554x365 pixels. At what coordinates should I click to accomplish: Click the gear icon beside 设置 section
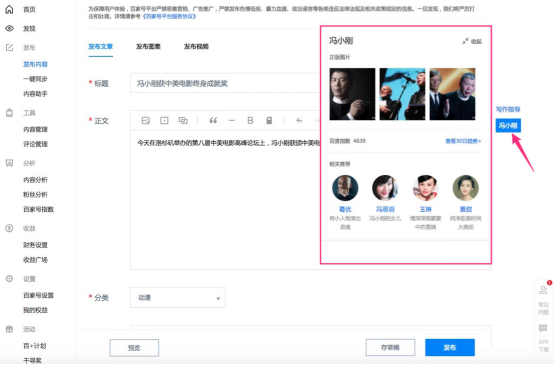pyautogui.click(x=10, y=279)
